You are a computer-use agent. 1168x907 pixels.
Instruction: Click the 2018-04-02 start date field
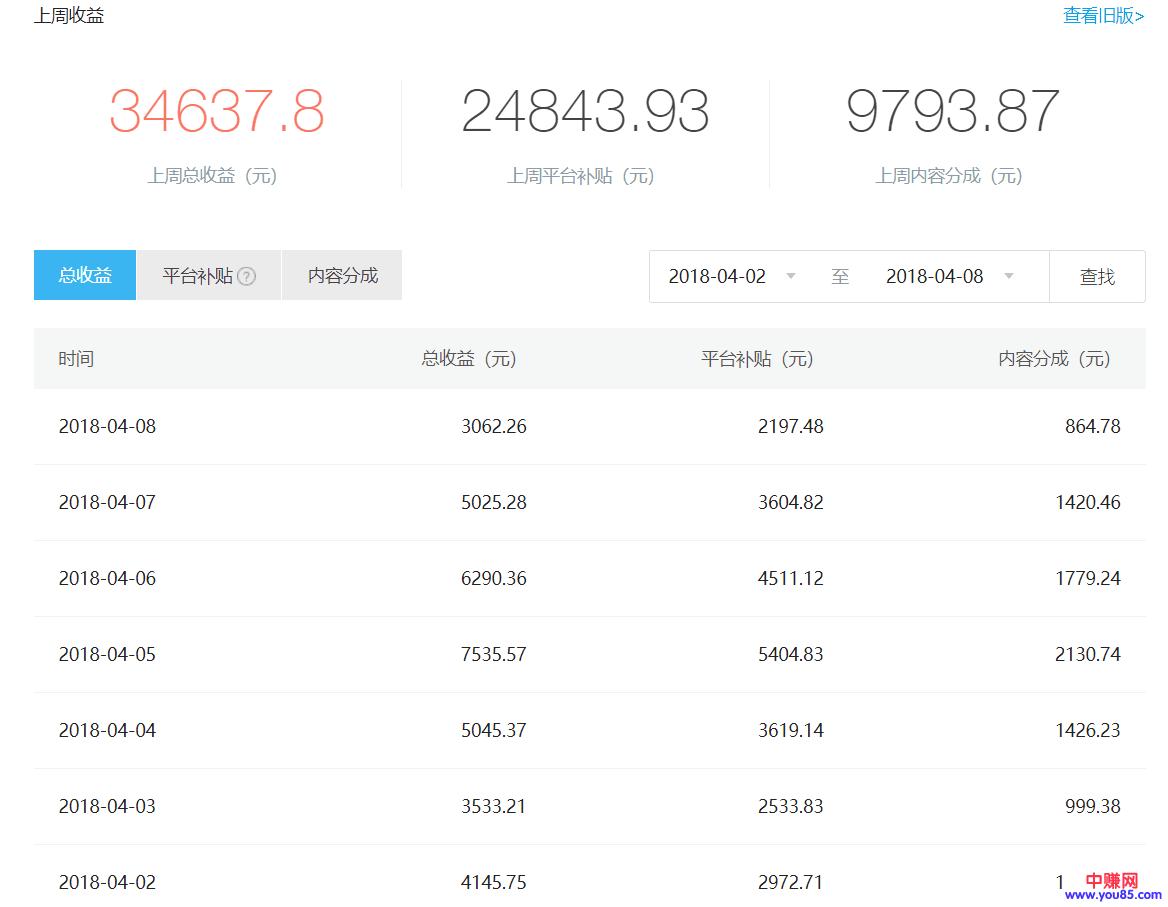coord(717,277)
